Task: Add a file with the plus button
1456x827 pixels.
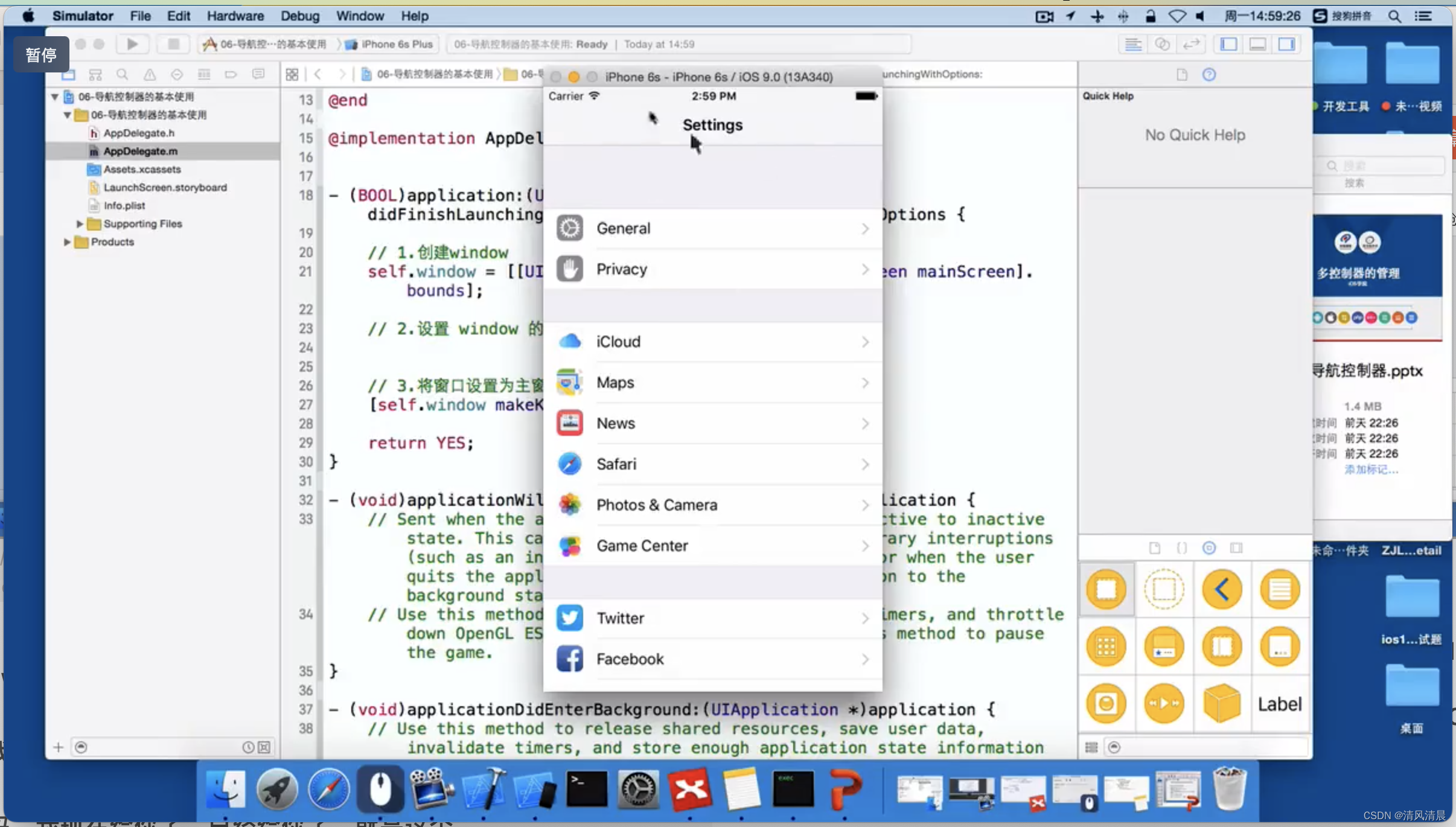Action: click(x=58, y=747)
